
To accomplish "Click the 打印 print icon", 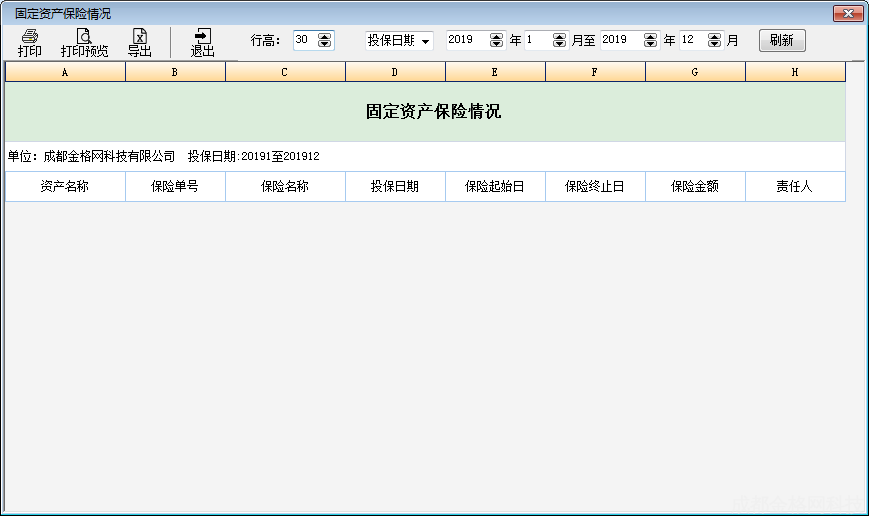I will (x=30, y=42).
